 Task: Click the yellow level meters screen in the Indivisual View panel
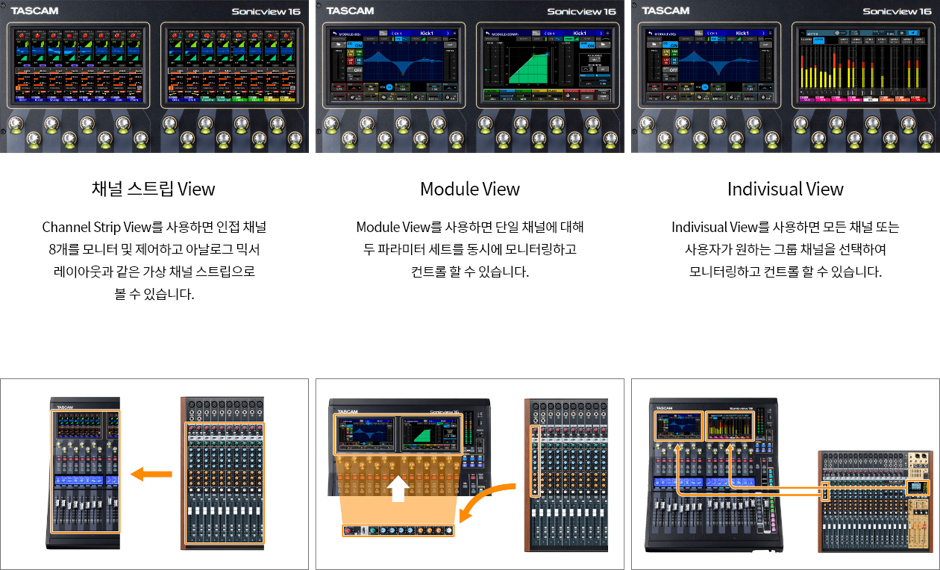[862, 65]
